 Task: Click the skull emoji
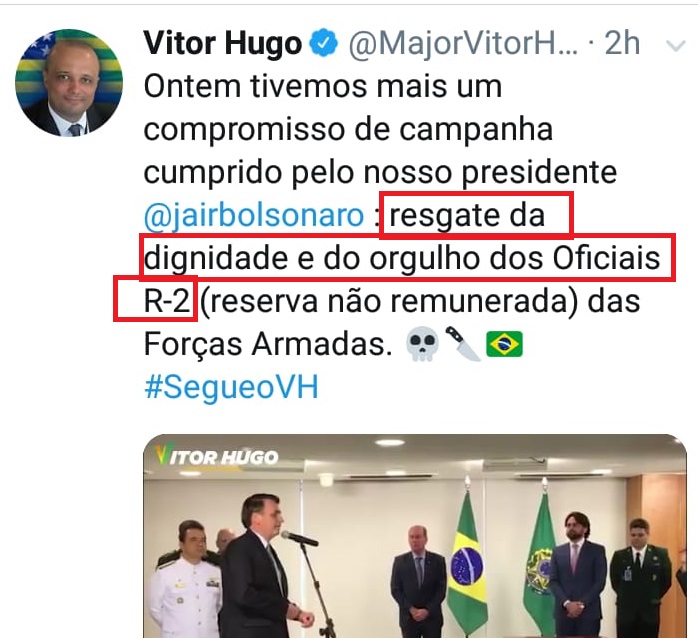point(422,344)
